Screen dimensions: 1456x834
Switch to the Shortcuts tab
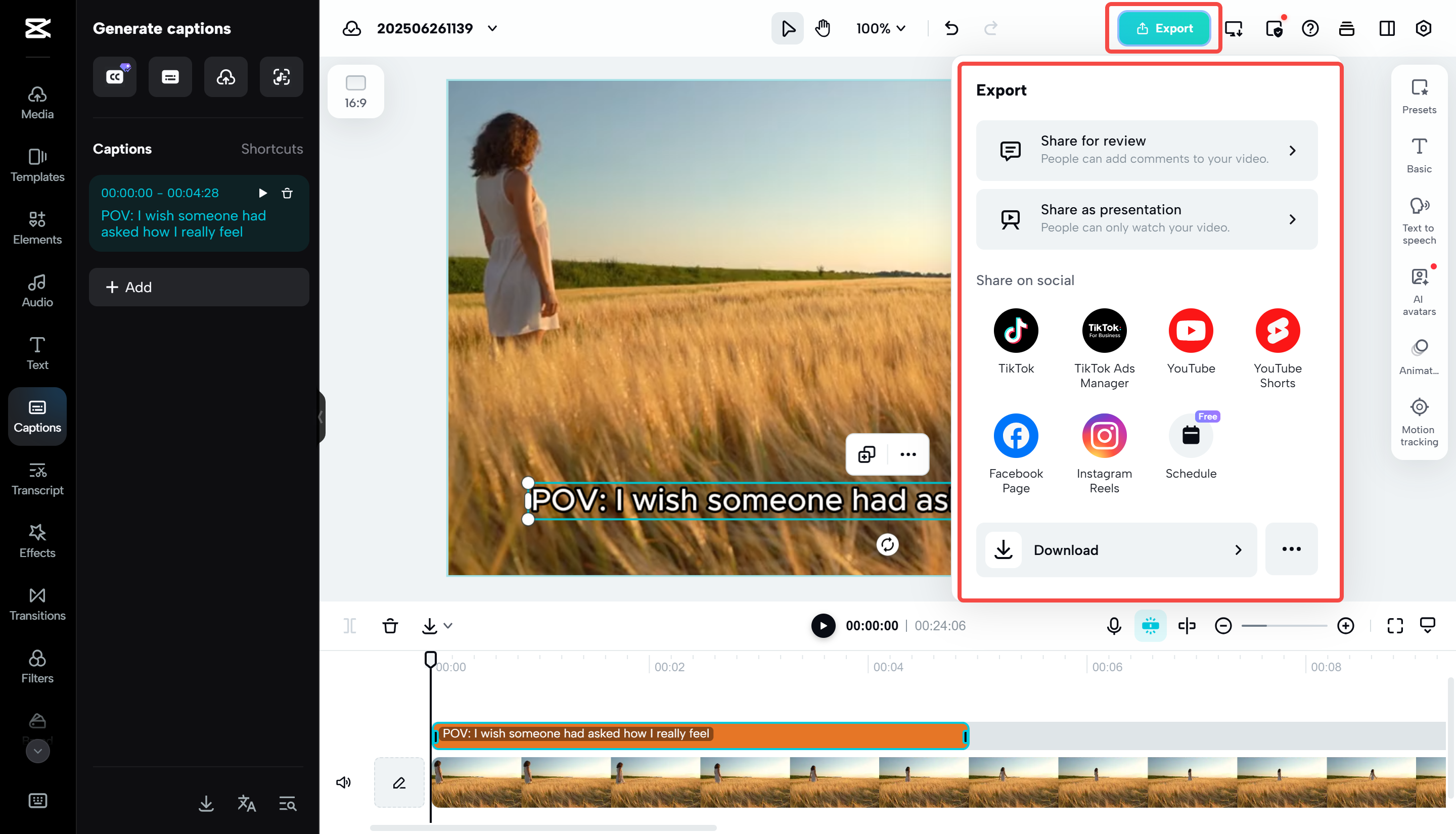(x=272, y=149)
